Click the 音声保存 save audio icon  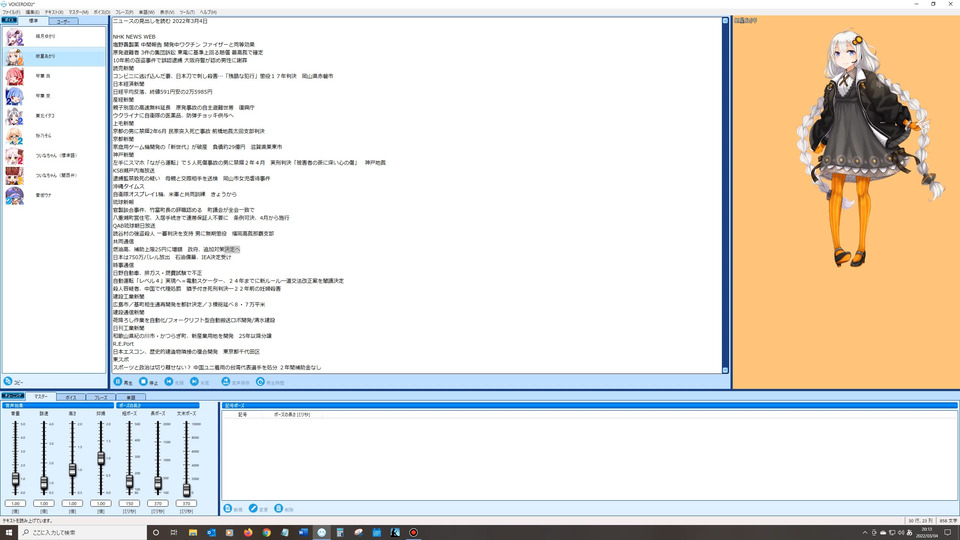point(225,381)
